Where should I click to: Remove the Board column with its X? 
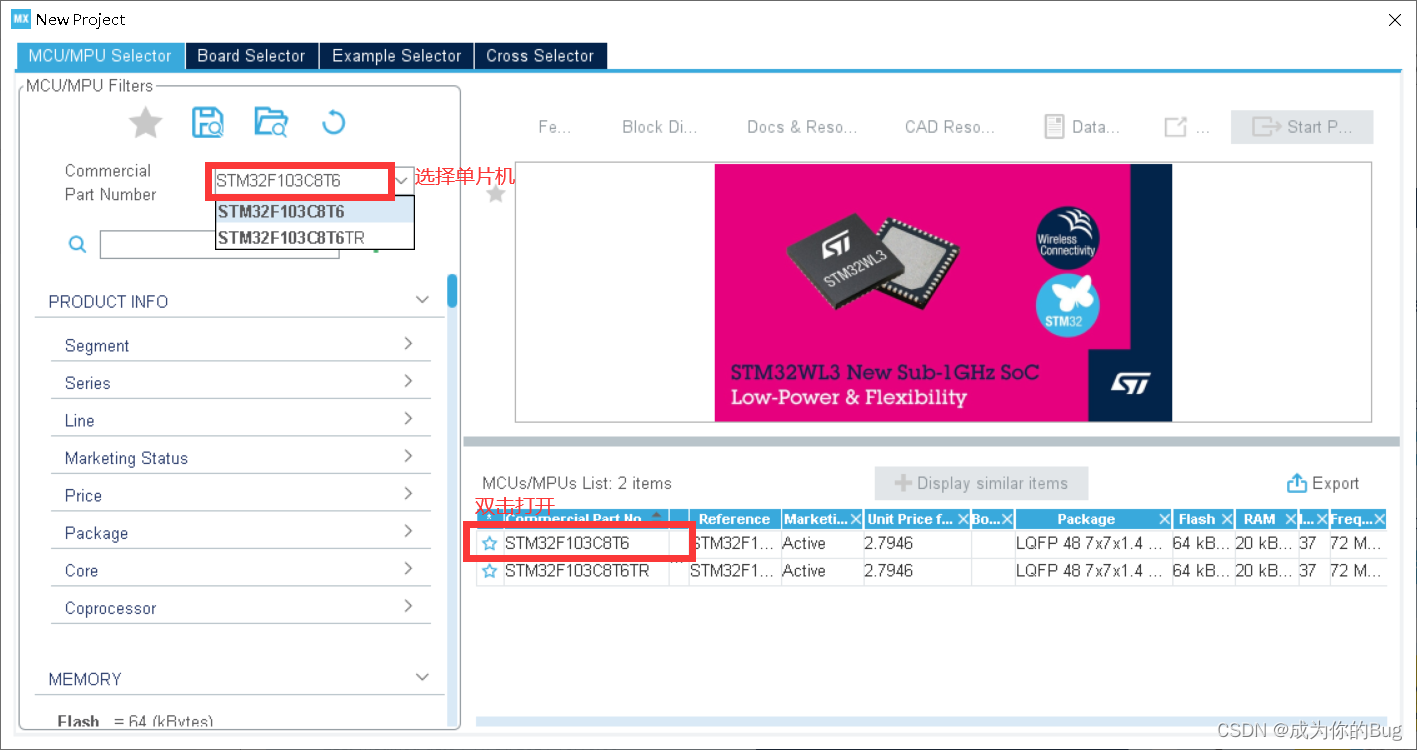[1007, 519]
